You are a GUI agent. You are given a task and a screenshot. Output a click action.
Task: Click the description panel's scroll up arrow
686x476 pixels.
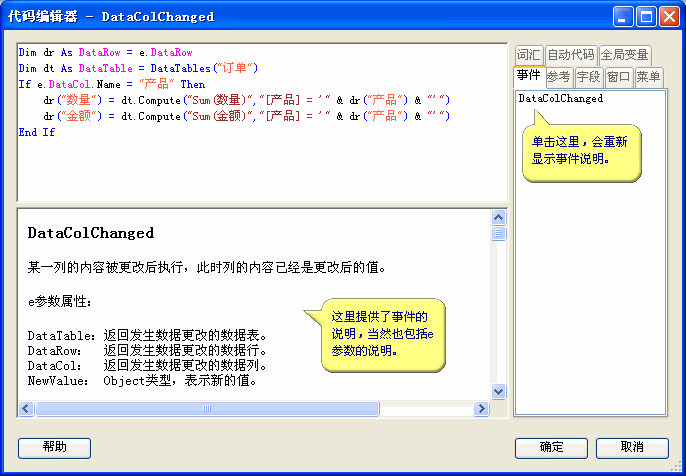tap(498, 217)
